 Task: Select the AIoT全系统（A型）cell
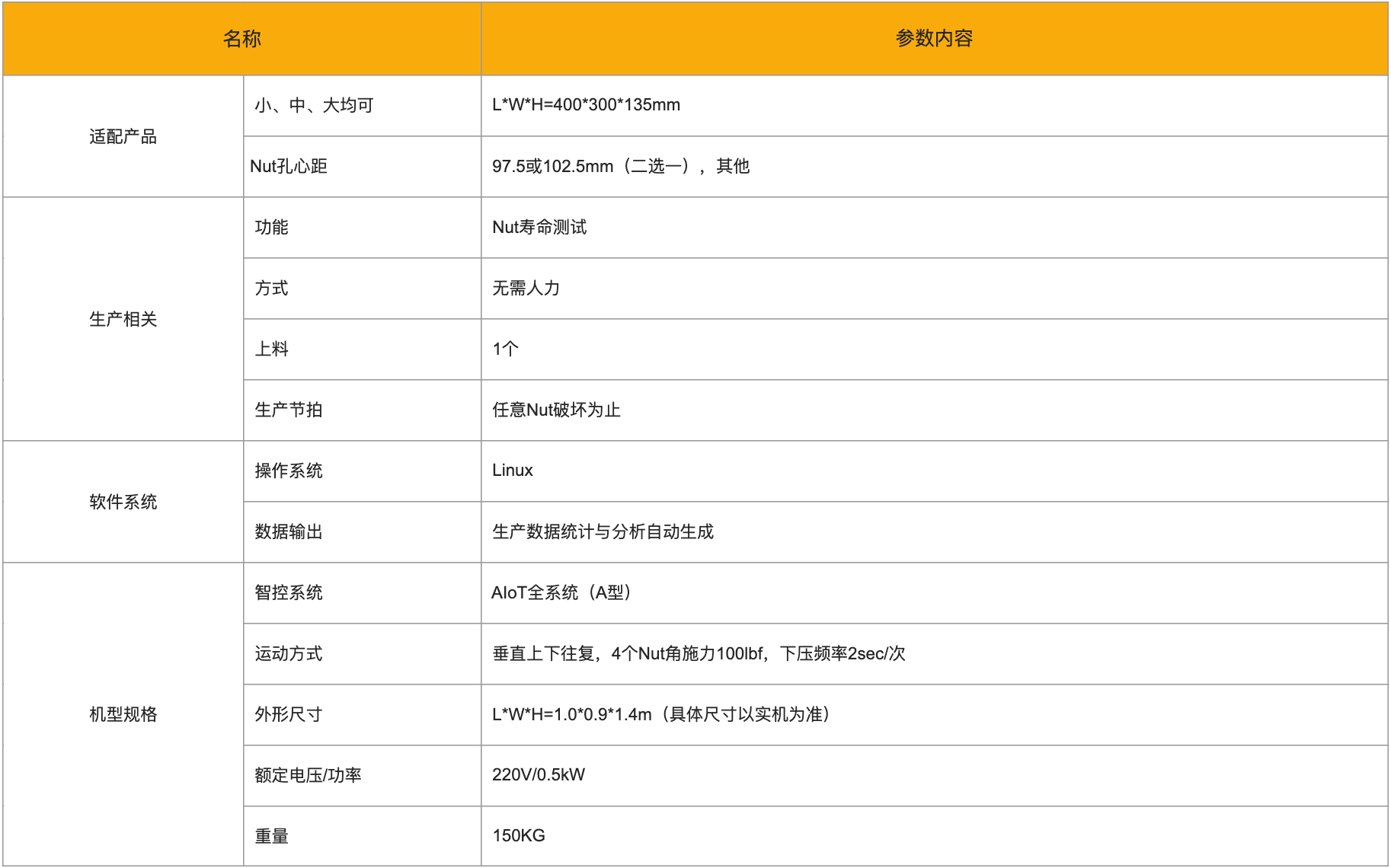[x=561, y=592]
